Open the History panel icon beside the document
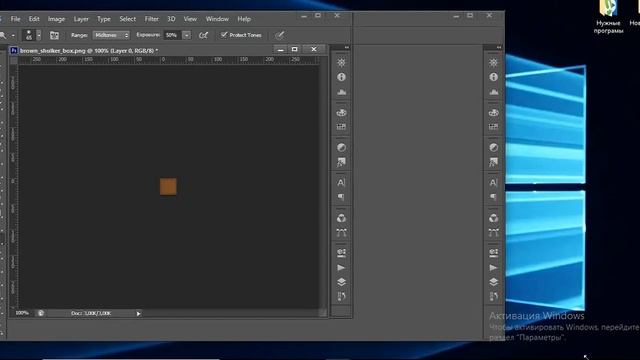This screenshot has height=360, width=640. coord(342,296)
